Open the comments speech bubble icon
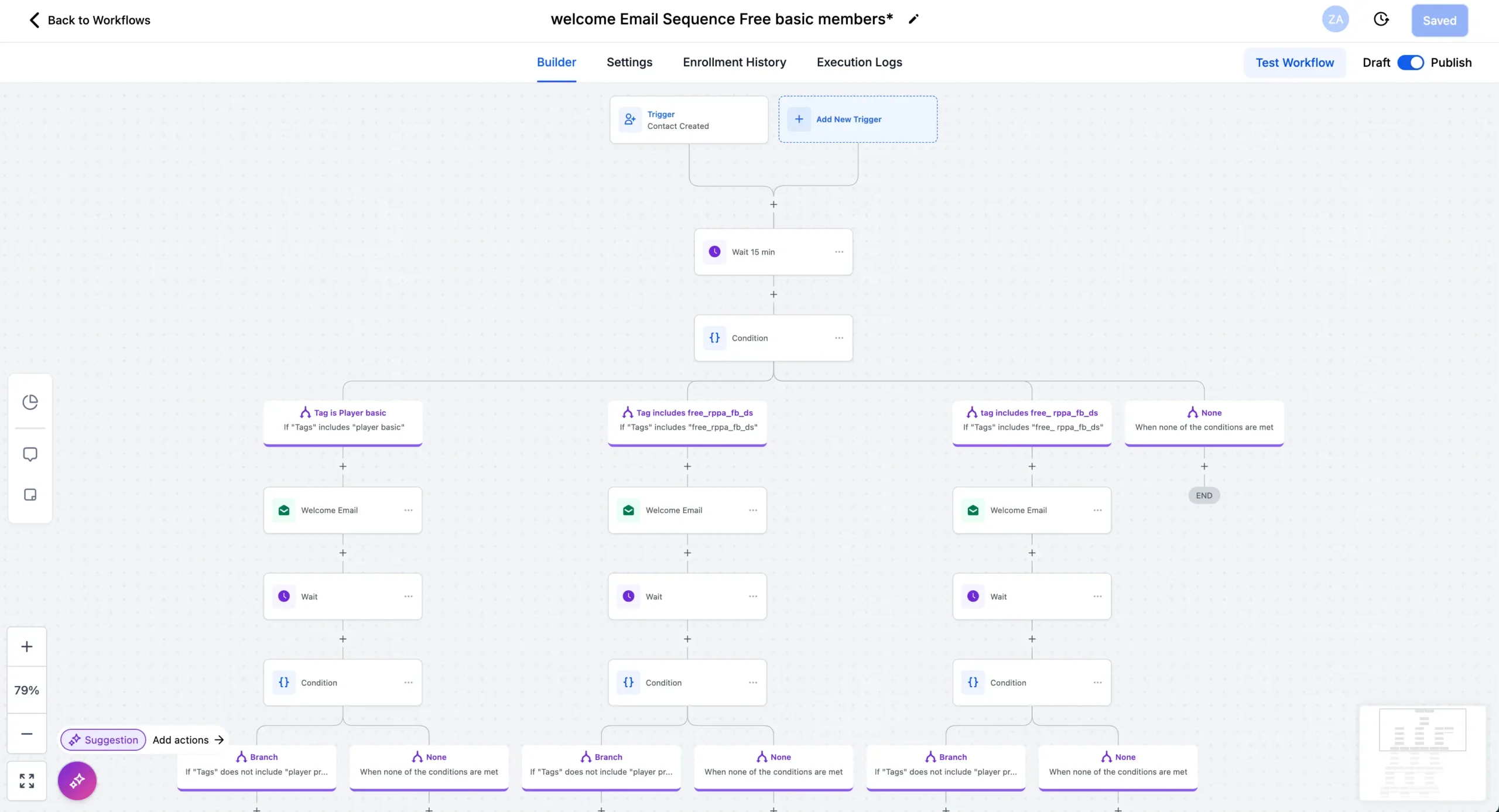1499x812 pixels. 30,454
